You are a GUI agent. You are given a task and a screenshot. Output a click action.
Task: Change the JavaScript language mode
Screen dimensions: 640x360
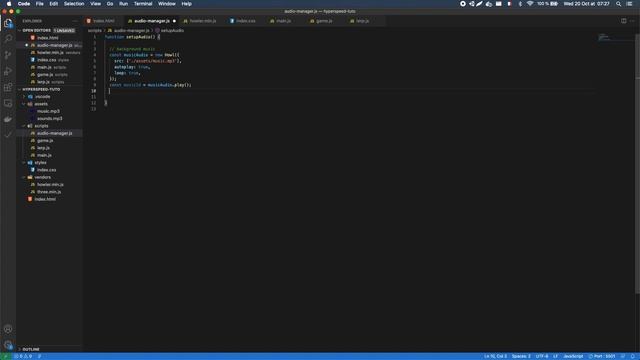tap(573, 356)
